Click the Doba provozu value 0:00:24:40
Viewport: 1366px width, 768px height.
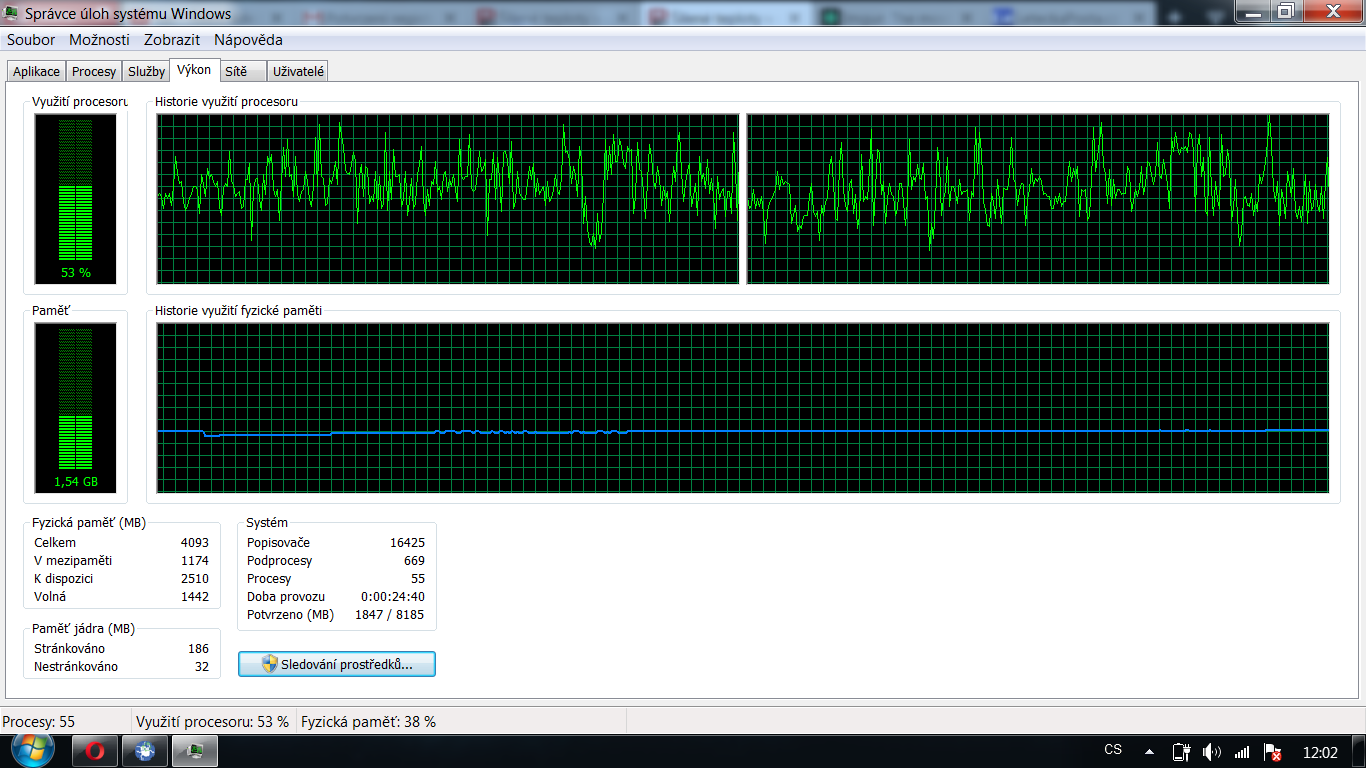393,597
